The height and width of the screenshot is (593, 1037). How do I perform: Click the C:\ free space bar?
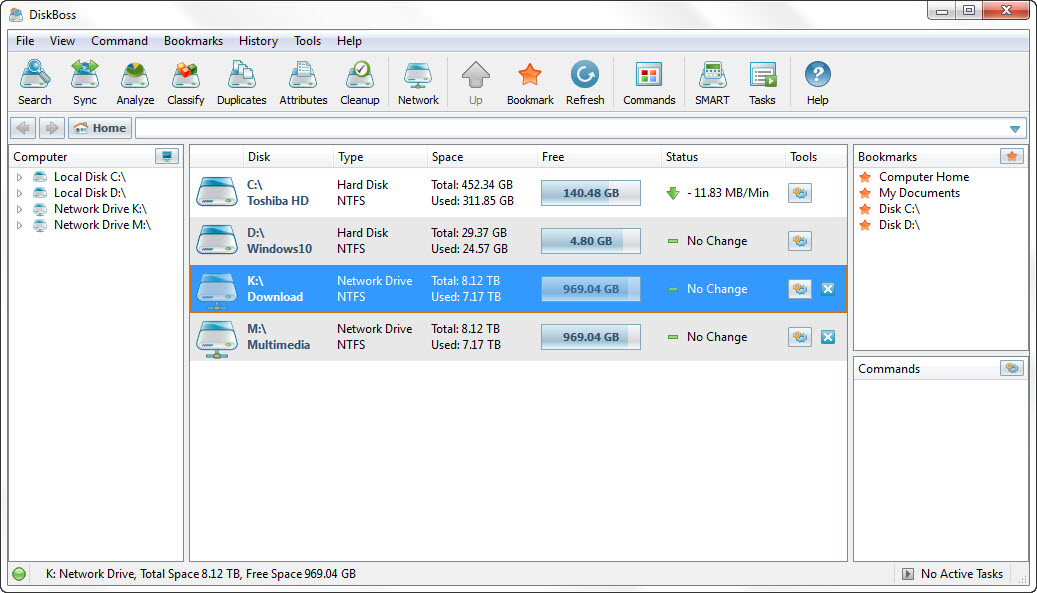pos(590,193)
